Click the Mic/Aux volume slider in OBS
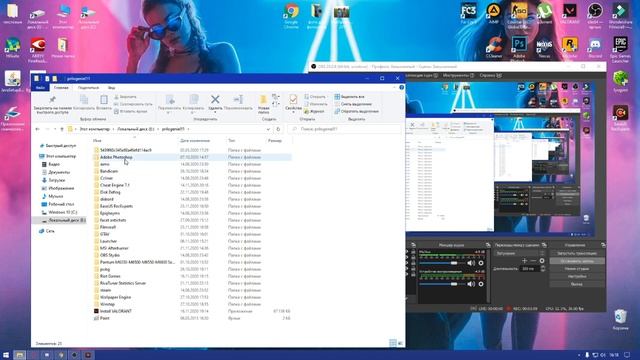640x360 pixels. pyautogui.click(x=442, y=263)
